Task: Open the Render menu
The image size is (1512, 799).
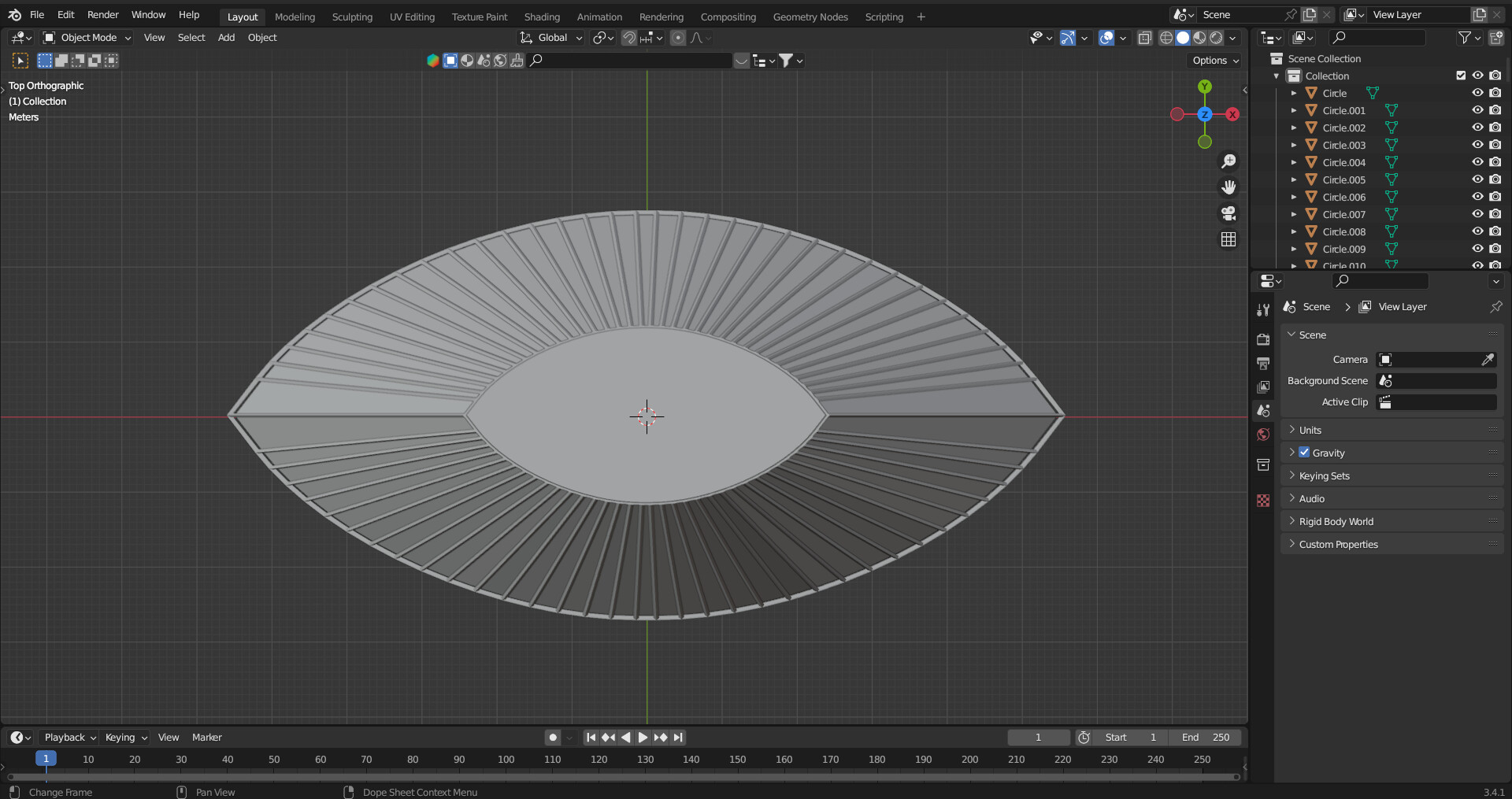Action: tap(102, 15)
